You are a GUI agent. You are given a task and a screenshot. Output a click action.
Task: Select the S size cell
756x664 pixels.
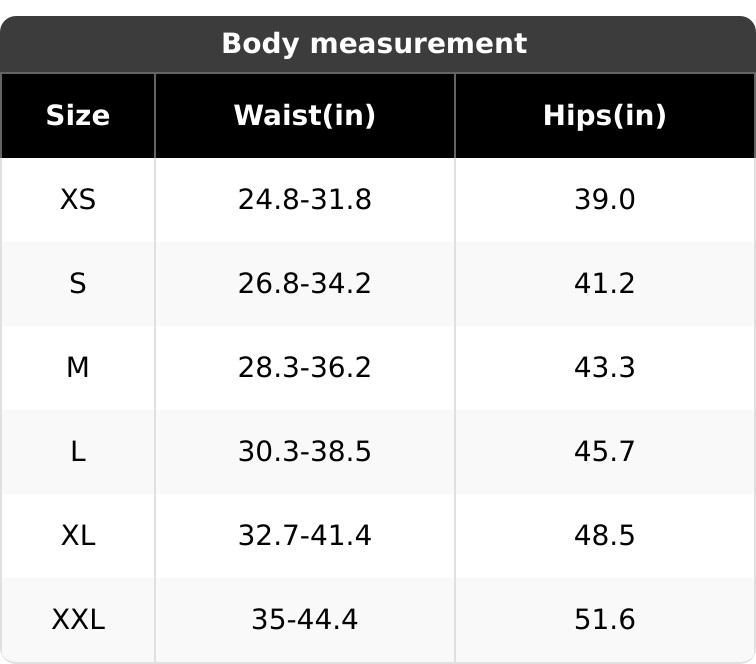point(78,284)
